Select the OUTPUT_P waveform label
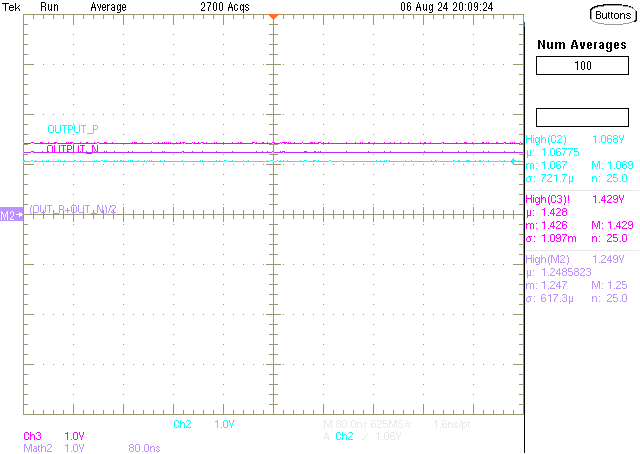This screenshot has width=640, height=454. pyautogui.click(x=73, y=130)
